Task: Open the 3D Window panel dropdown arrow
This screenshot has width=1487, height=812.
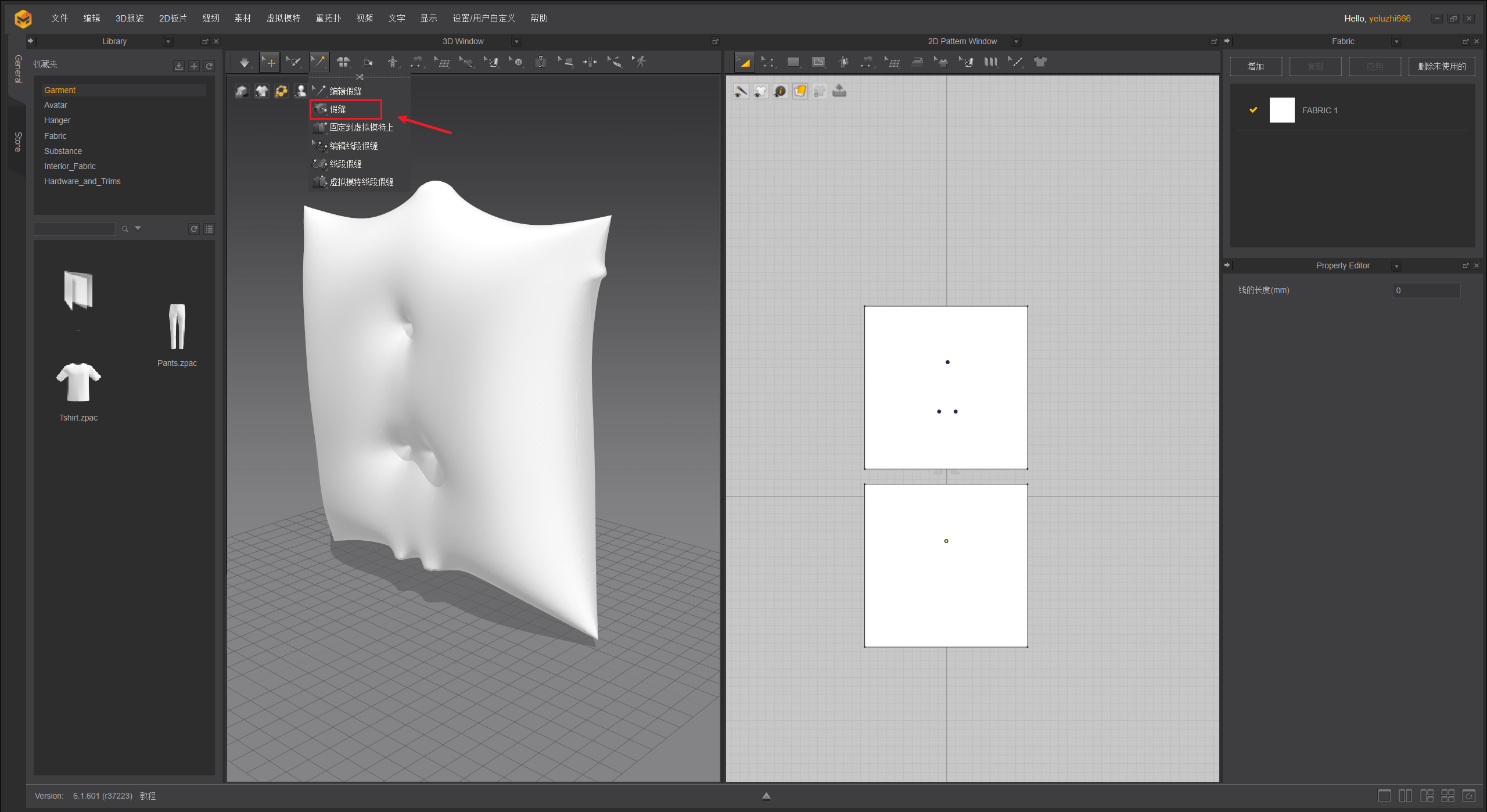Action: (516, 42)
